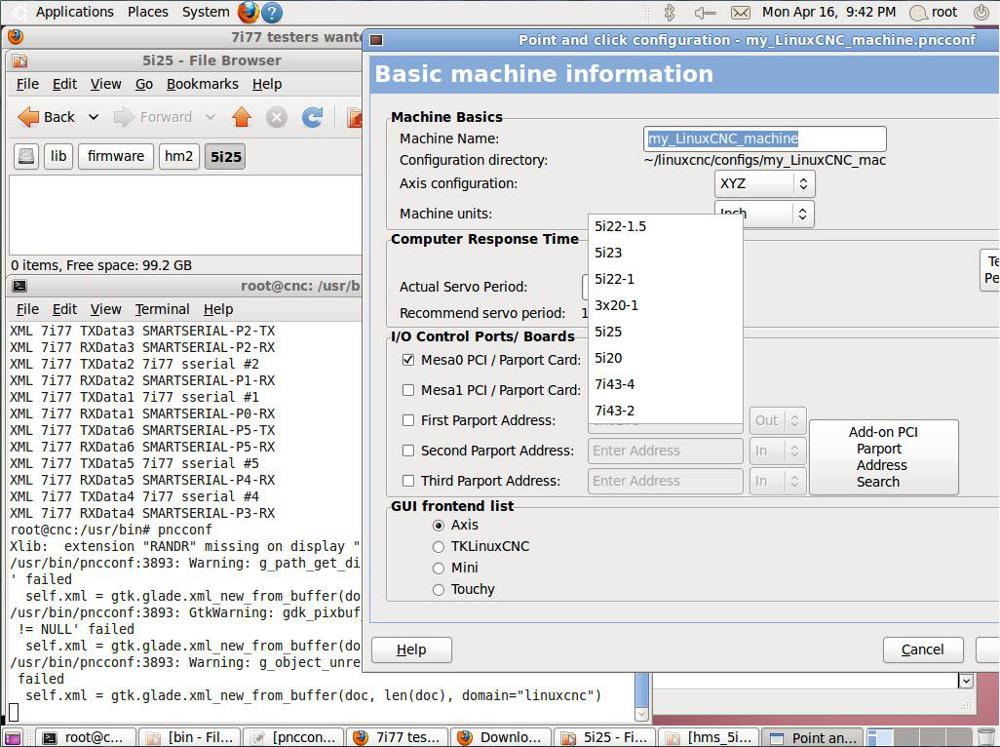
Task: Click the Show Desktop icon in bottom panel
Action: [13, 737]
